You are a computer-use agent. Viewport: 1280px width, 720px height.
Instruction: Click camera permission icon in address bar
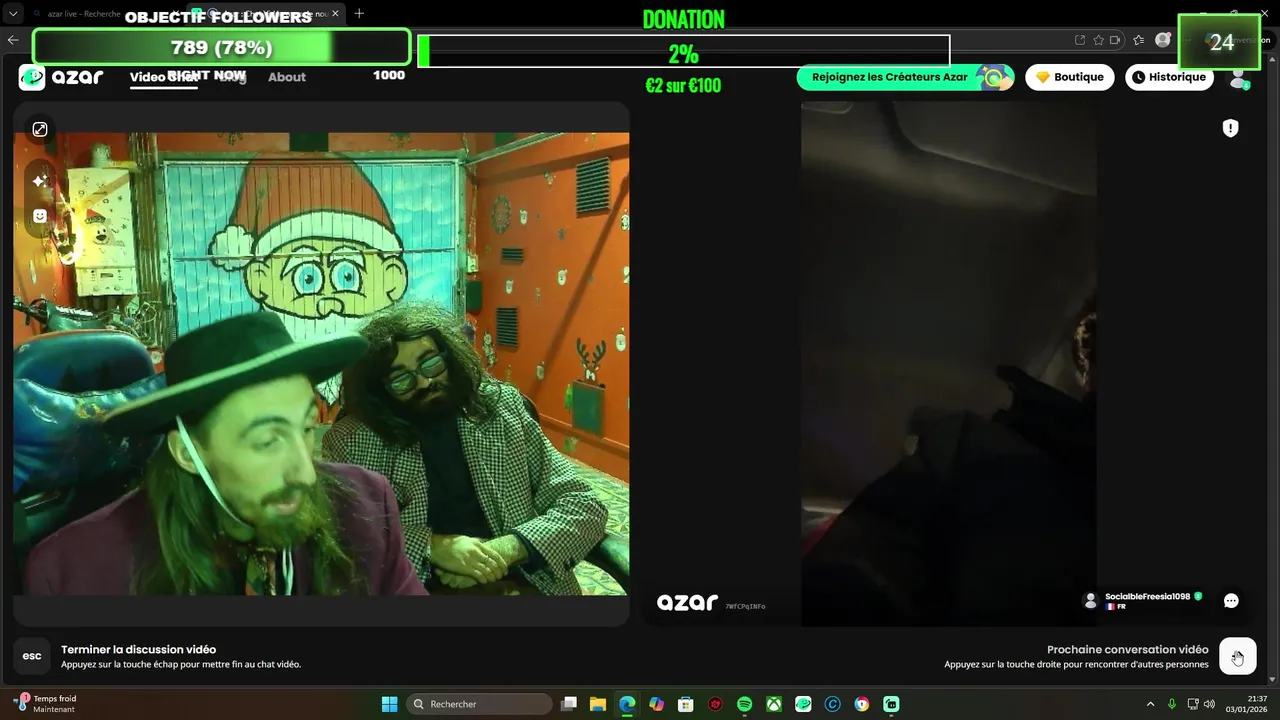(1116, 40)
